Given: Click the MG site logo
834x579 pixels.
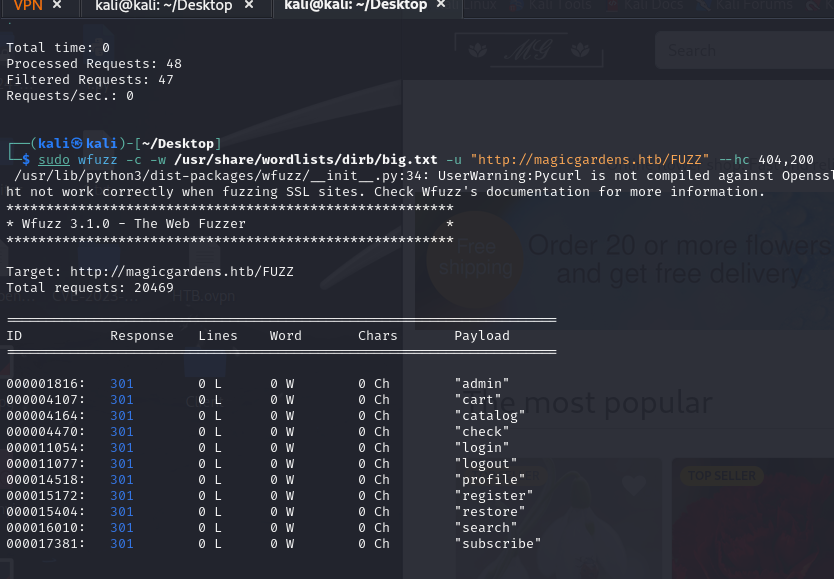Looking at the screenshot, I should tap(527, 50).
